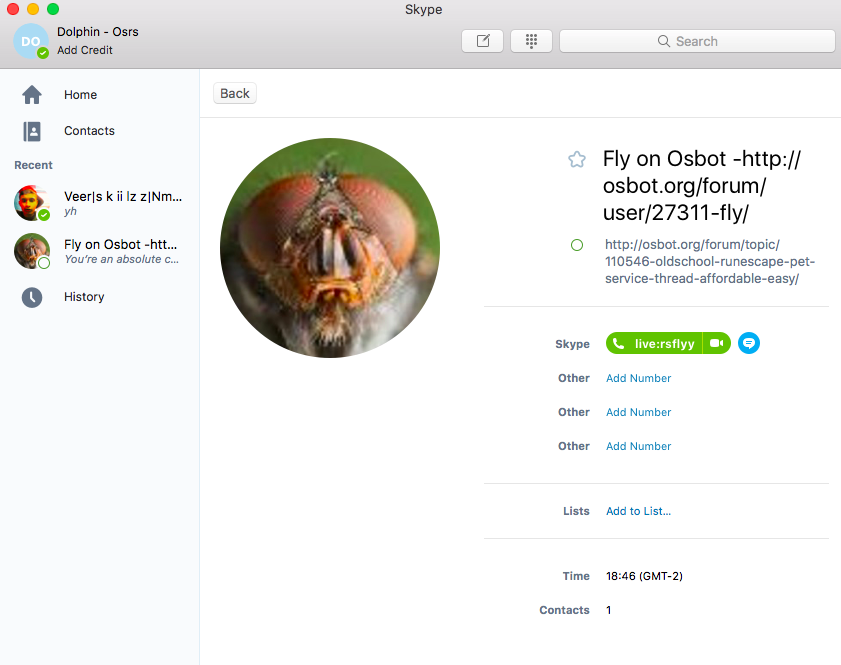Open the osbot.org pet service mood link
841x665 pixels.
coord(710,262)
